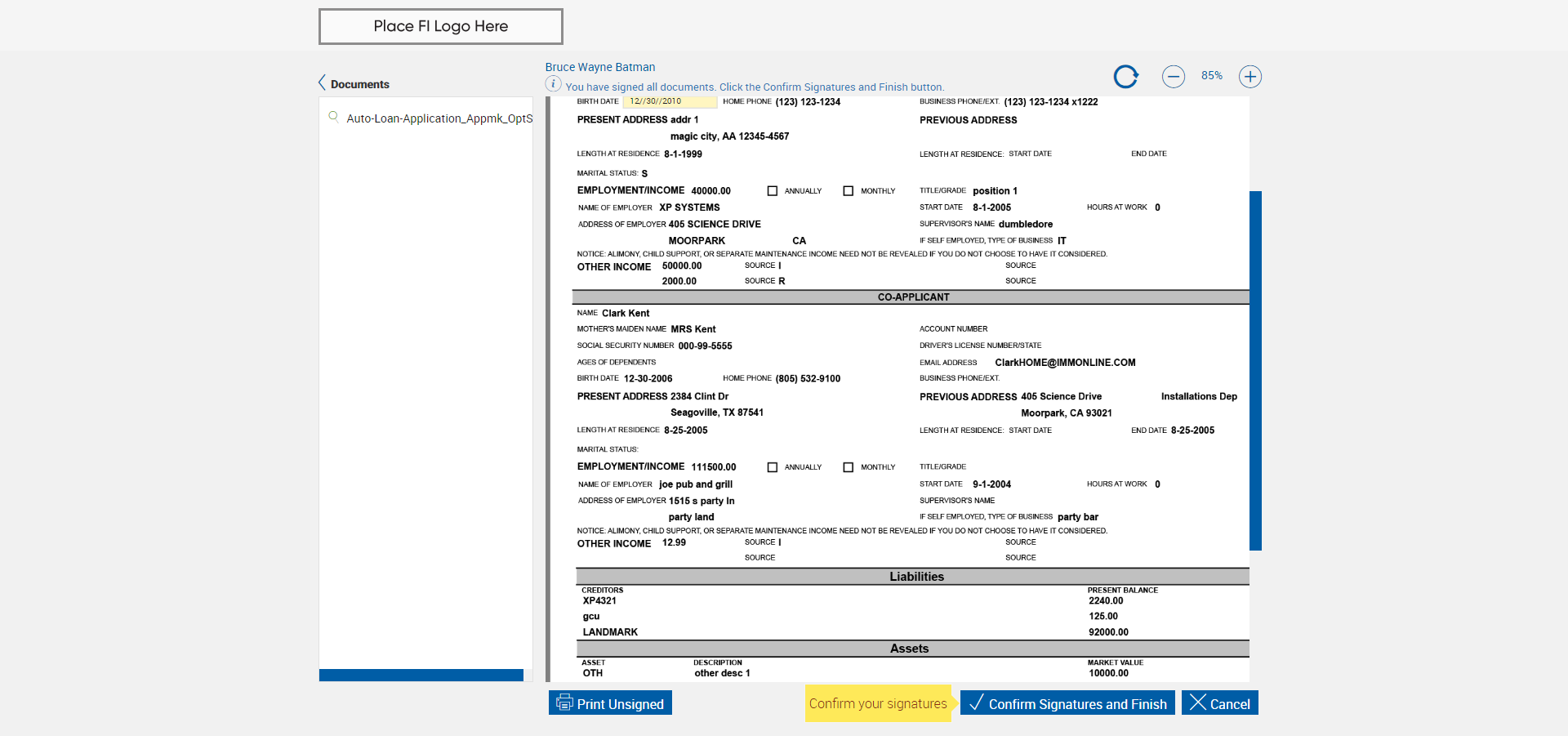Click the rotate document icon
The height and width of the screenshot is (736, 1568).
1125,77
